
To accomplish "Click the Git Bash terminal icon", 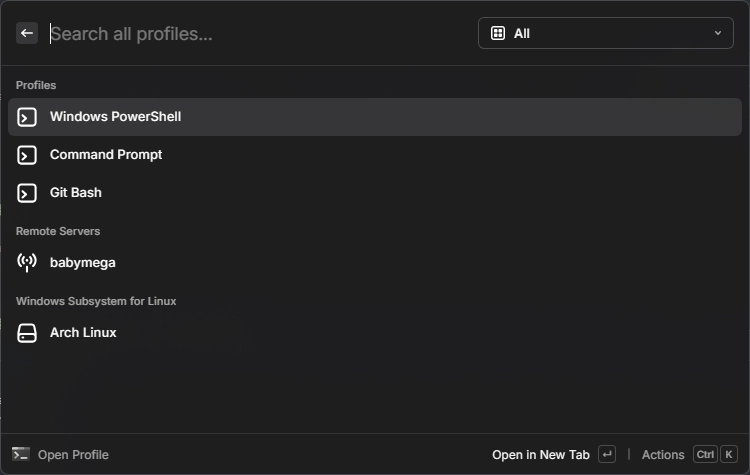I will tap(27, 193).
